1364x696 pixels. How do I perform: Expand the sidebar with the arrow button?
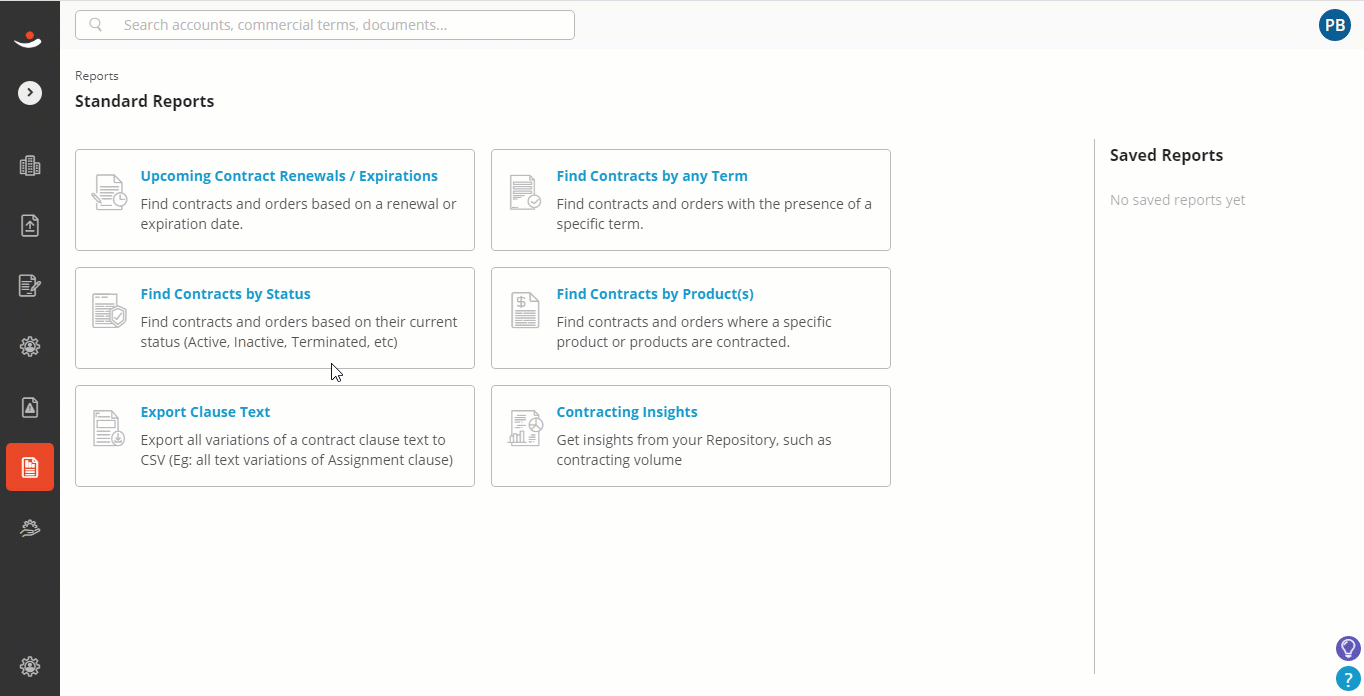point(30,93)
